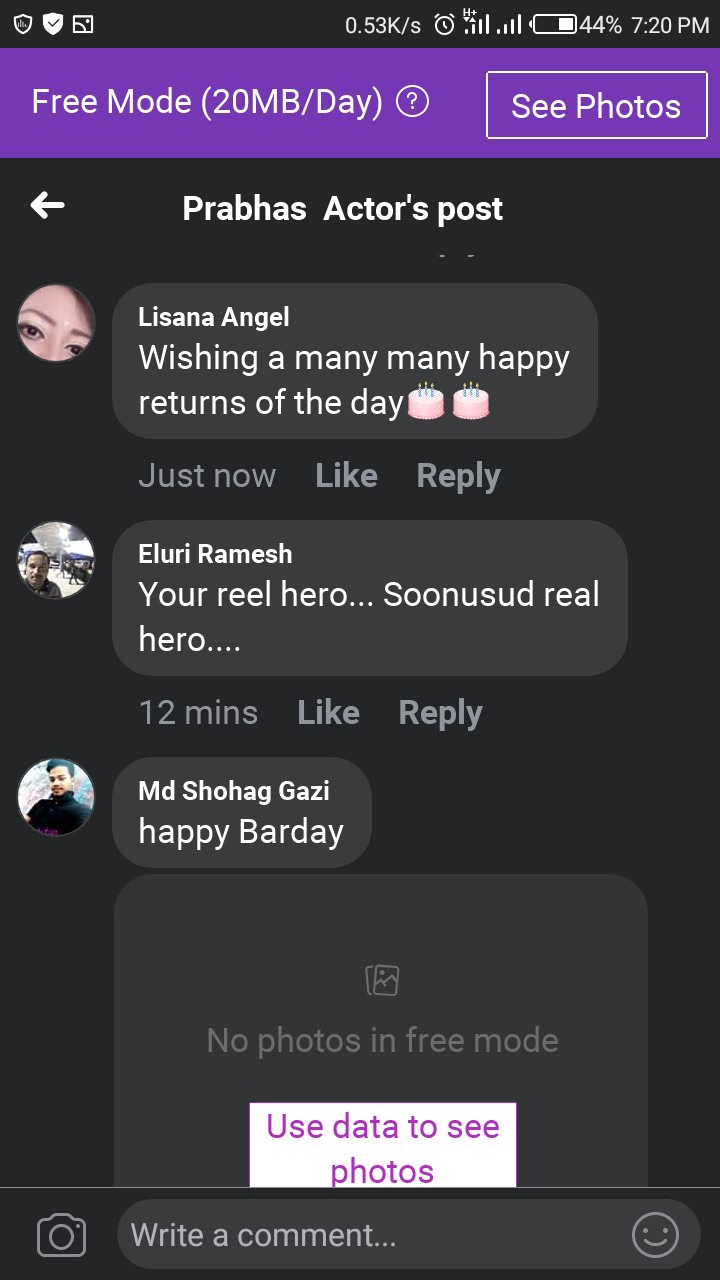Like Lisana Angel's comment
The width and height of the screenshot is (720, 1280).
346,476
